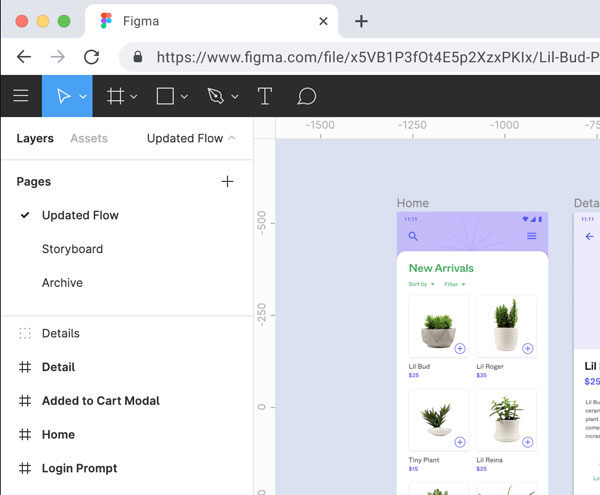Expand the shape tools dropdown arrow
The width and height of the screenshot is (600, 495).
coord(184,97)
